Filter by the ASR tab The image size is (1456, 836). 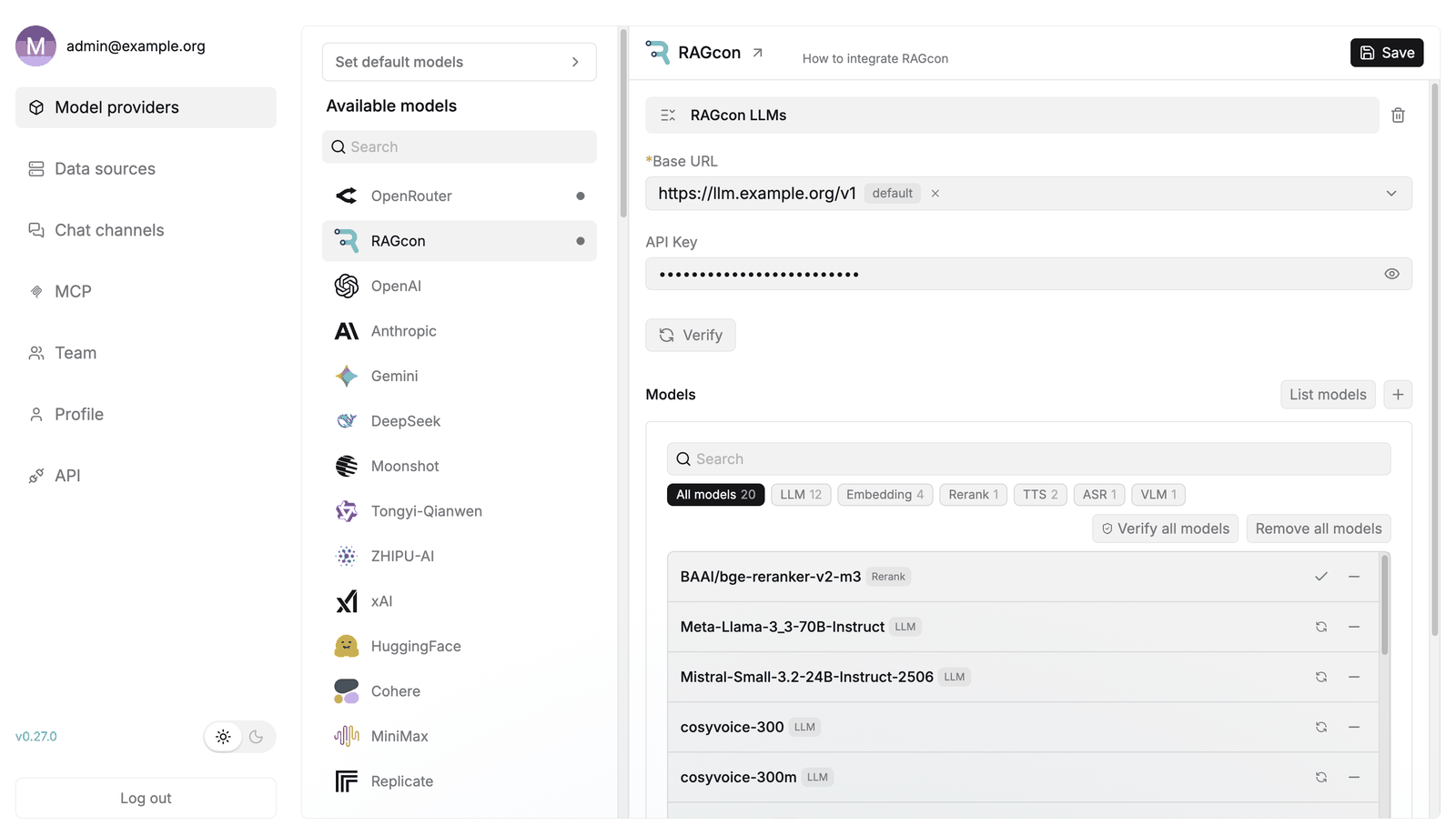click(x=1099, y=495)
